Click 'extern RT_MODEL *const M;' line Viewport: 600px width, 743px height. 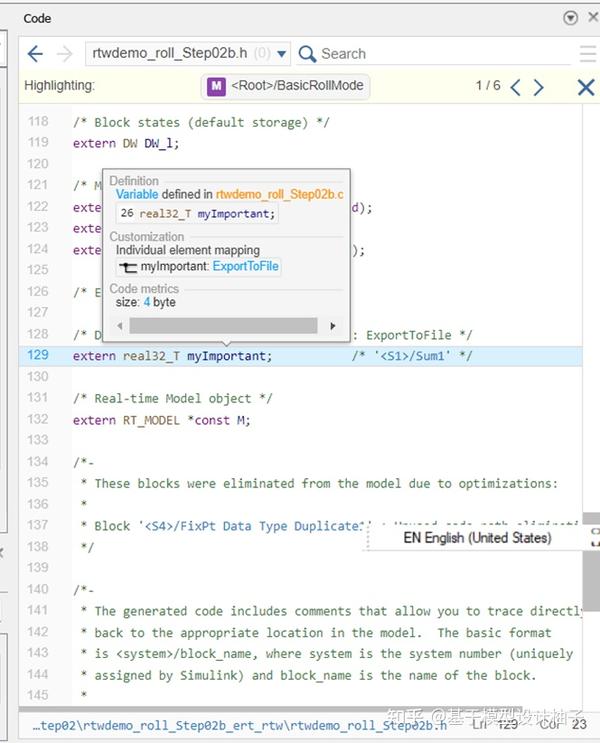click(x=162, y=420)
